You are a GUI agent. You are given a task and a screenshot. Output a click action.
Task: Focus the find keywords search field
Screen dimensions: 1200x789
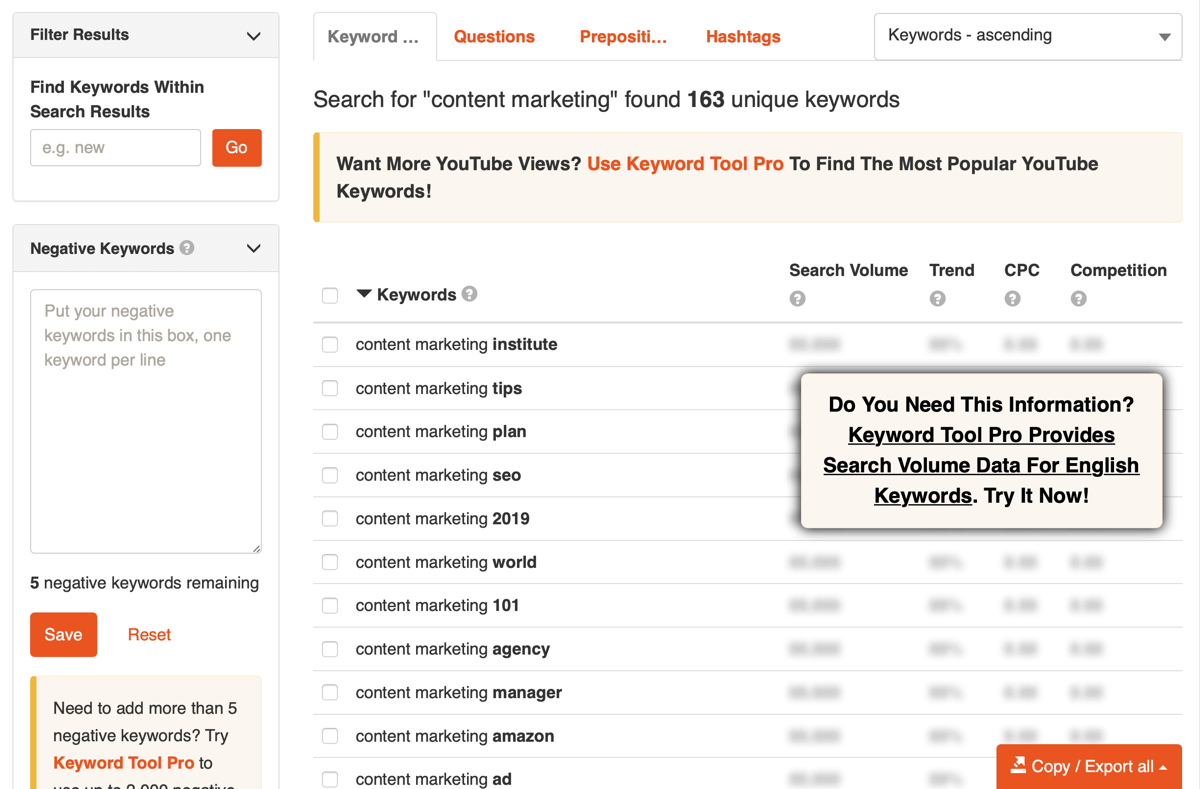pos(115,148)
